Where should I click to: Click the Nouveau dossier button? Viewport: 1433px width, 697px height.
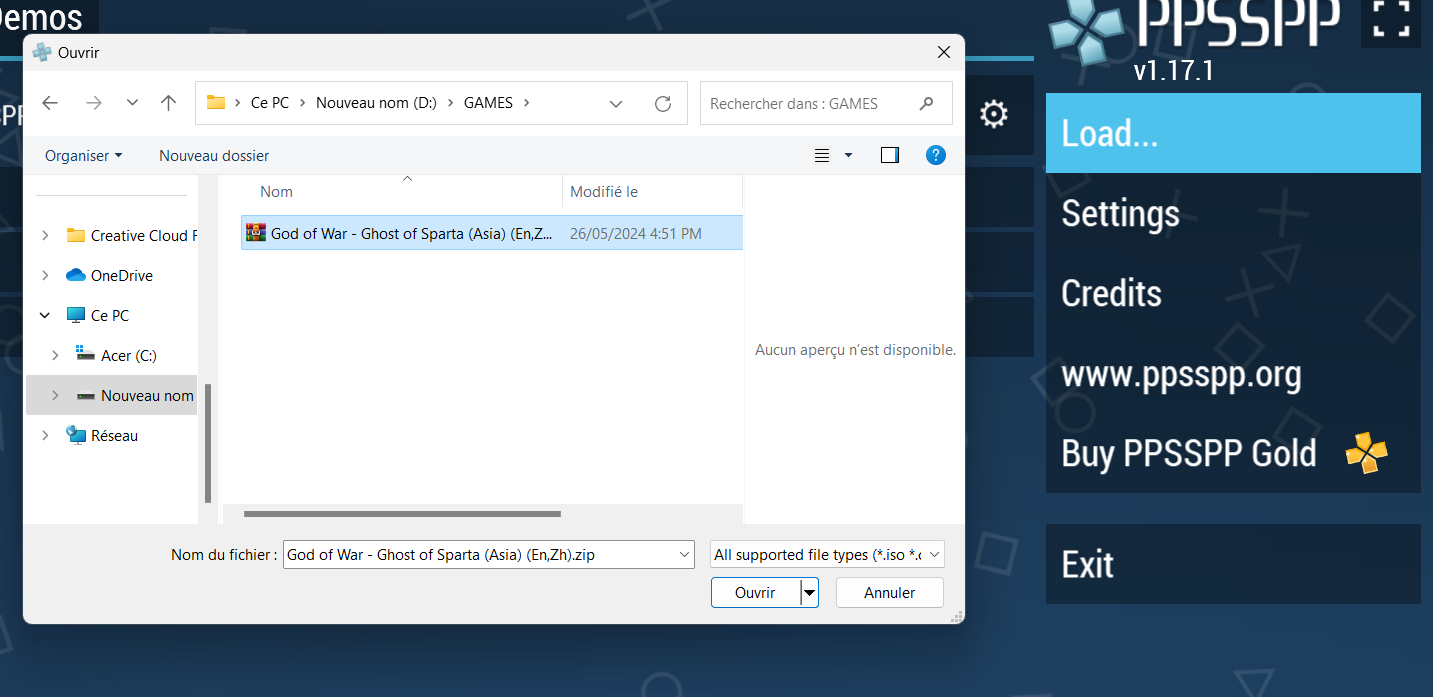(x=214, y=156)
